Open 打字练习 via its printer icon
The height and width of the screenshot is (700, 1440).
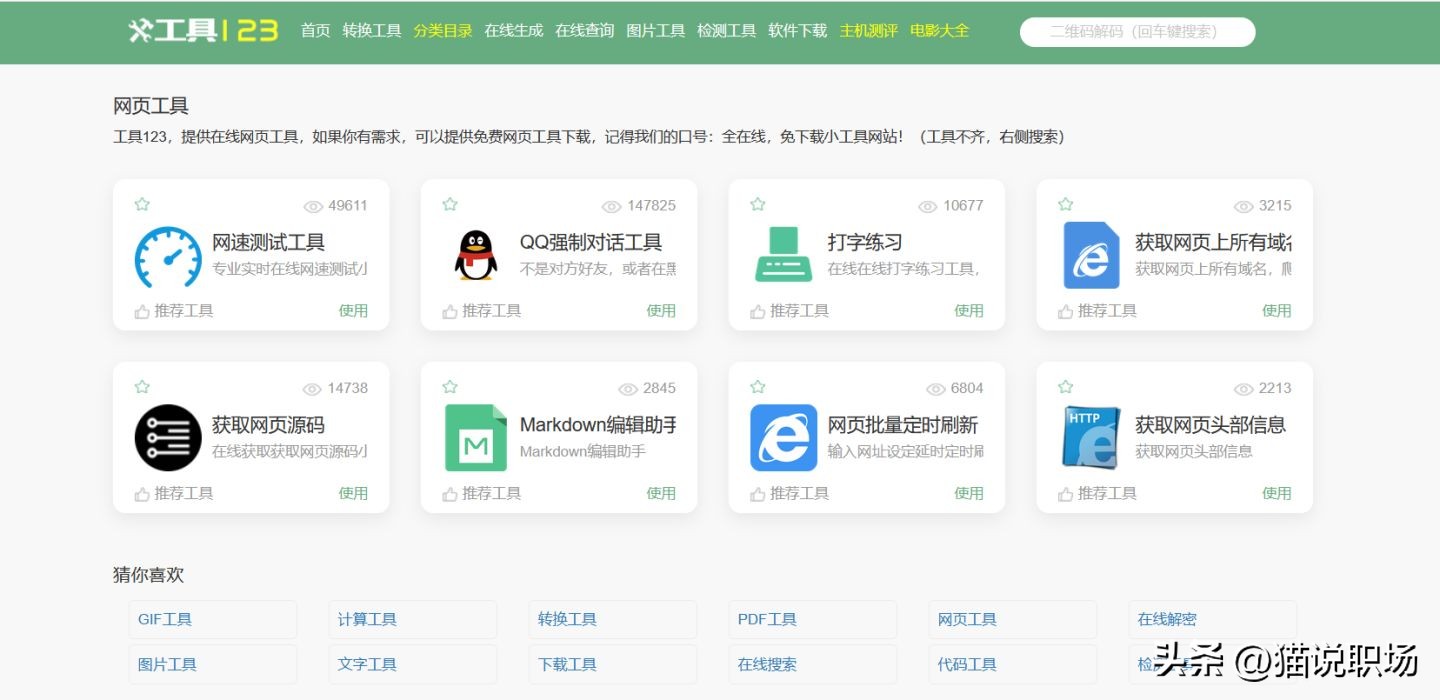pyautogui.click(x=782, y=255)
